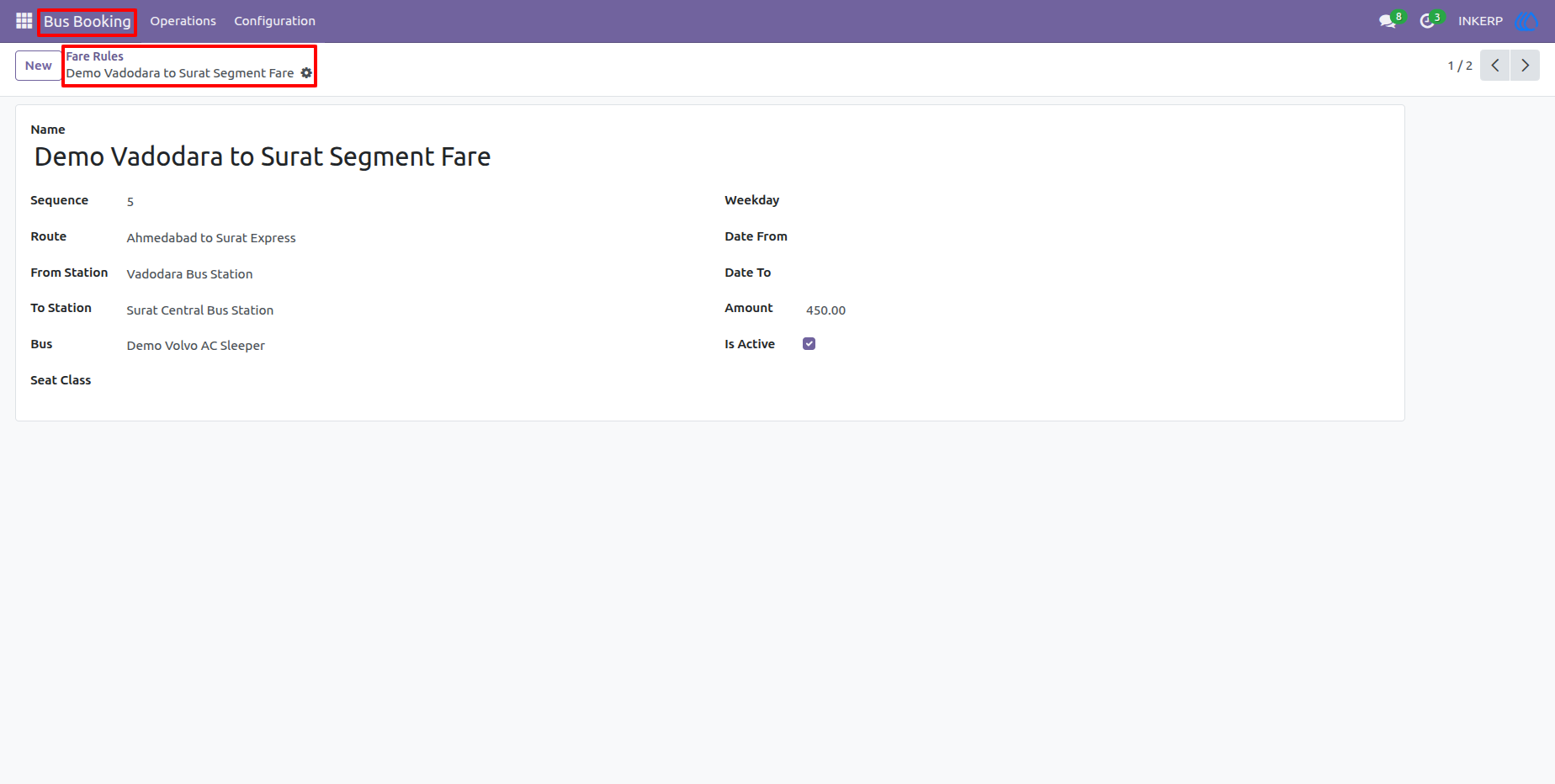Open the apps grid home menu

click(x=24, y=20)
